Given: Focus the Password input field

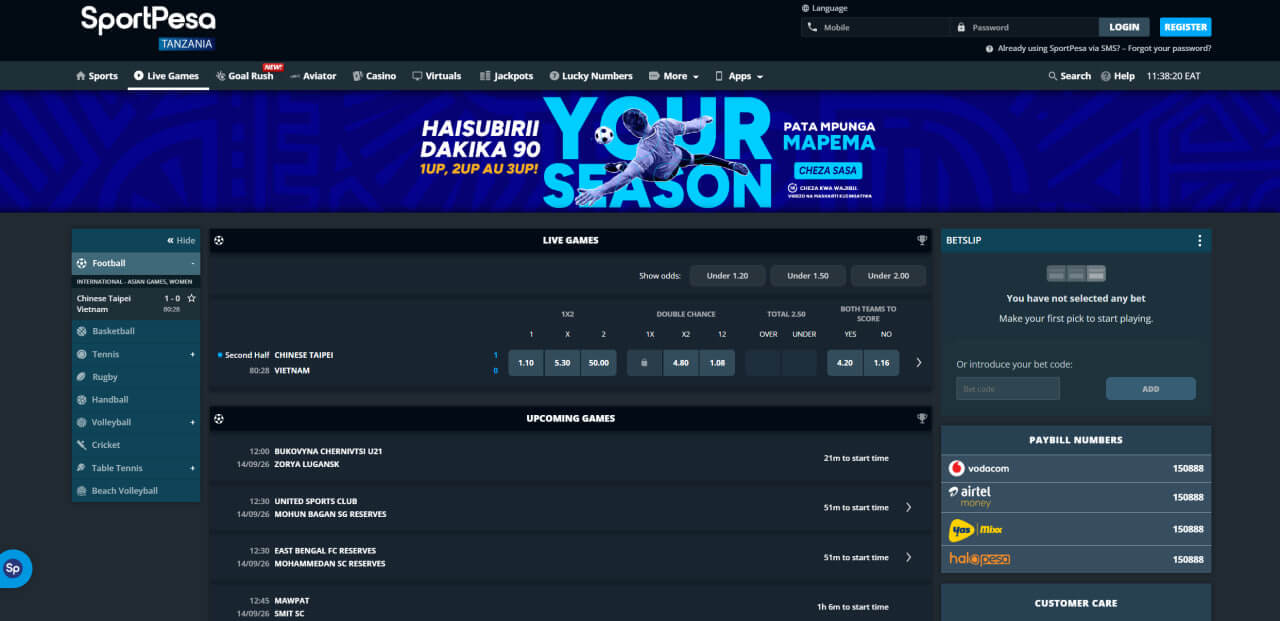Looking at the screenshot, I should pos(1024,27).
